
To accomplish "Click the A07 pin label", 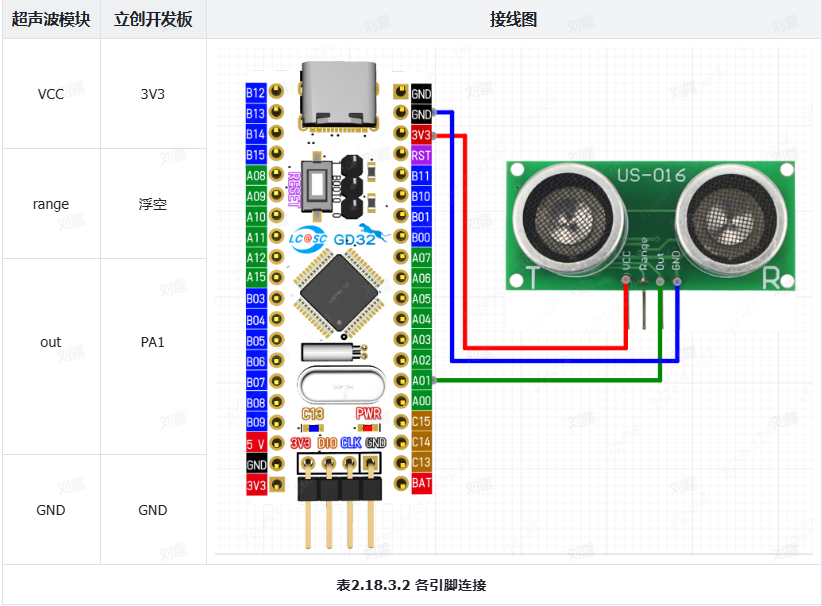I will click(x=421, y=257).
